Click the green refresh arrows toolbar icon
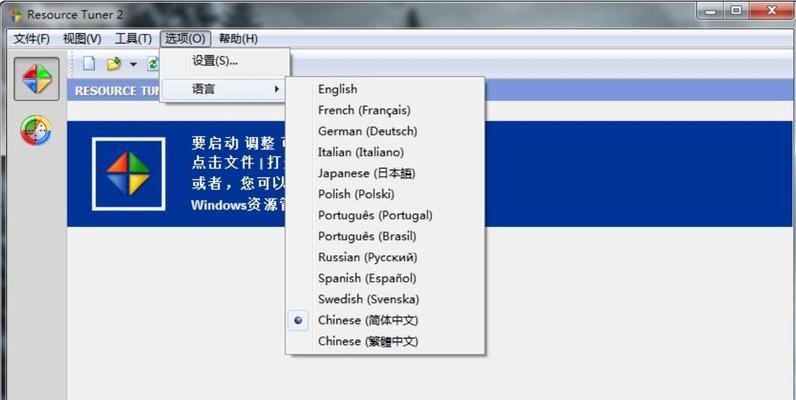The width and height of the screenshot is (796, 400). (x=153, y=64)
